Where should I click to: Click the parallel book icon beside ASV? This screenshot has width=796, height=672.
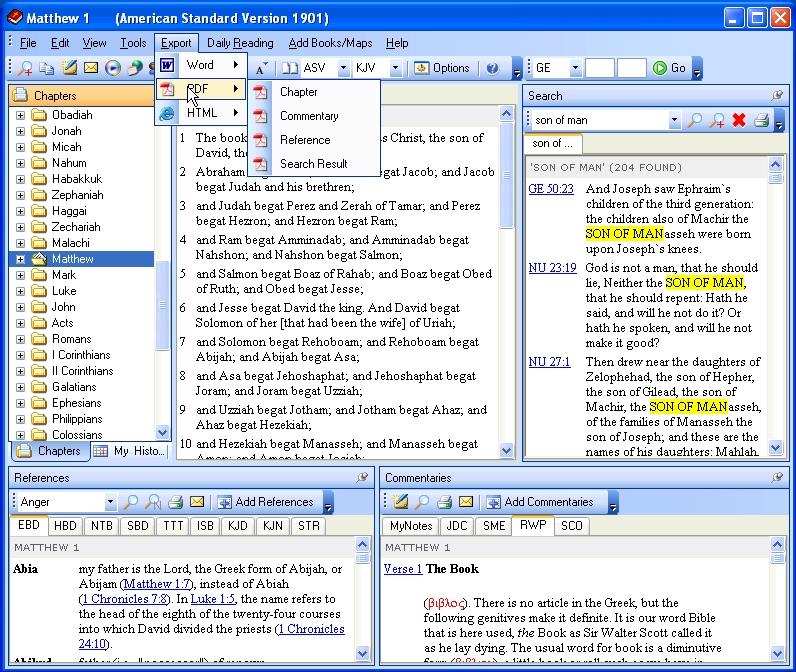click(290, 68)
